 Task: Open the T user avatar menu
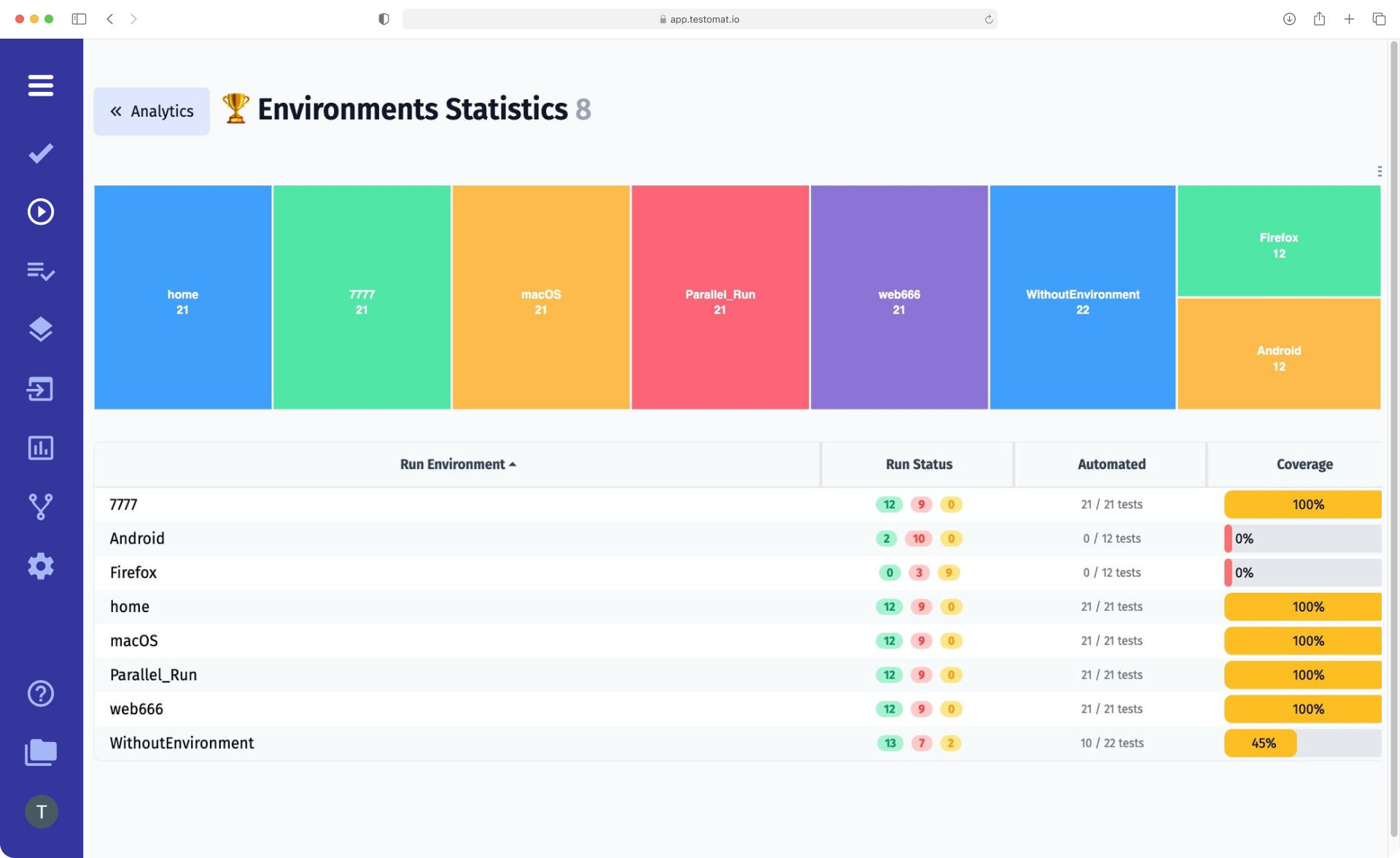tap(42, 811)
